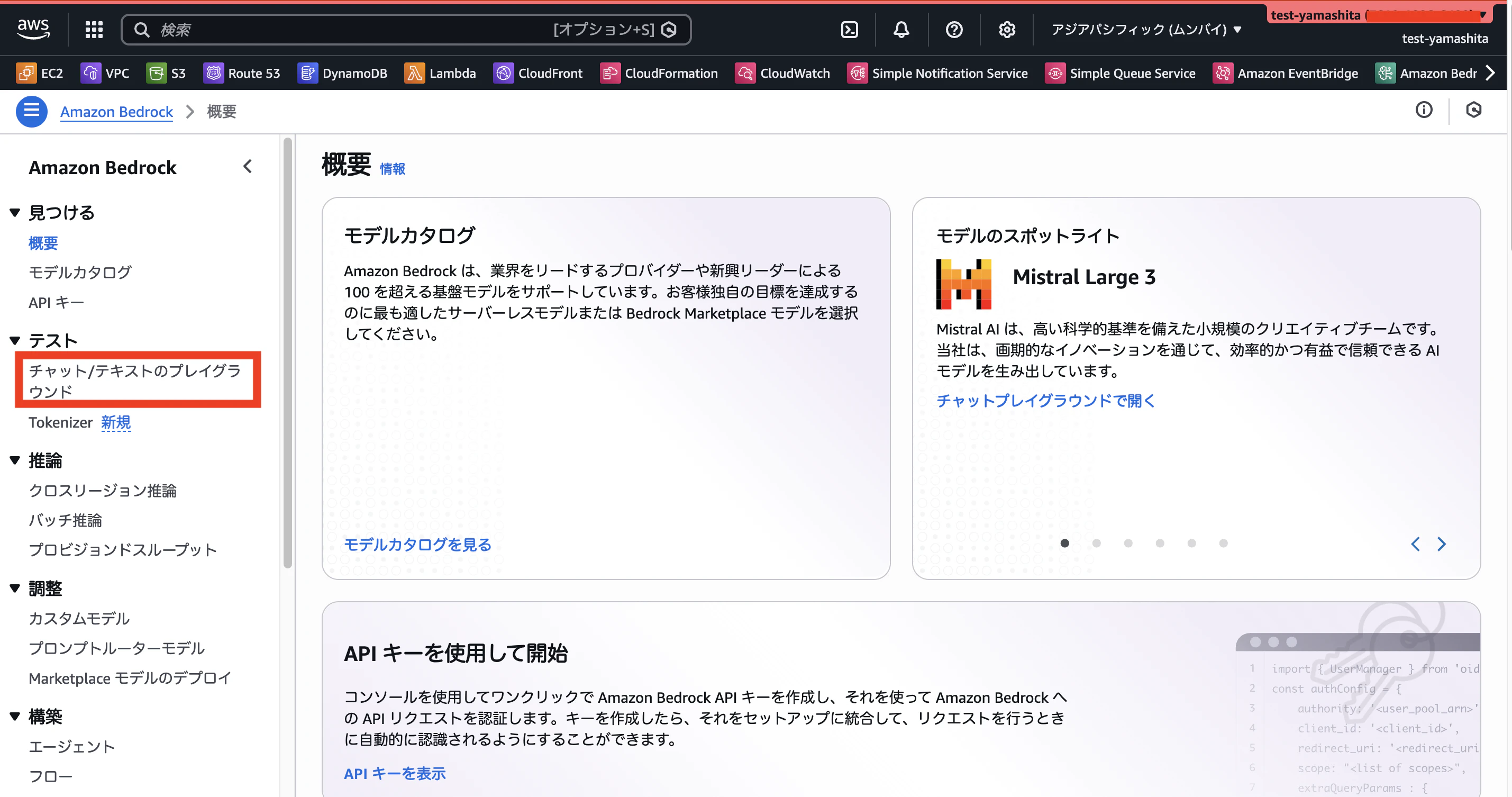Screen dimensions: 1512x797
Task: Select the CloudFront service icon
Action: point(538,73)
